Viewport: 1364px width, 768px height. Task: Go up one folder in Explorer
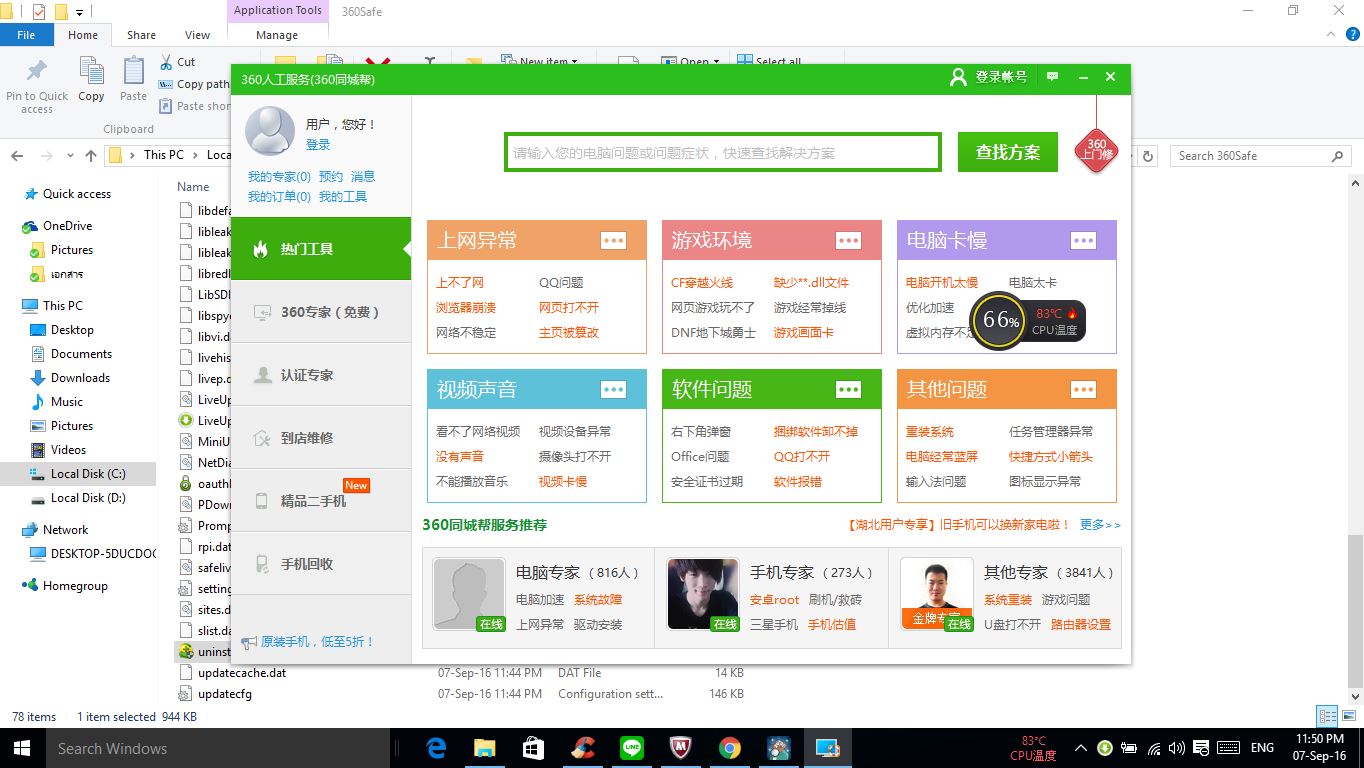point(90,156)
